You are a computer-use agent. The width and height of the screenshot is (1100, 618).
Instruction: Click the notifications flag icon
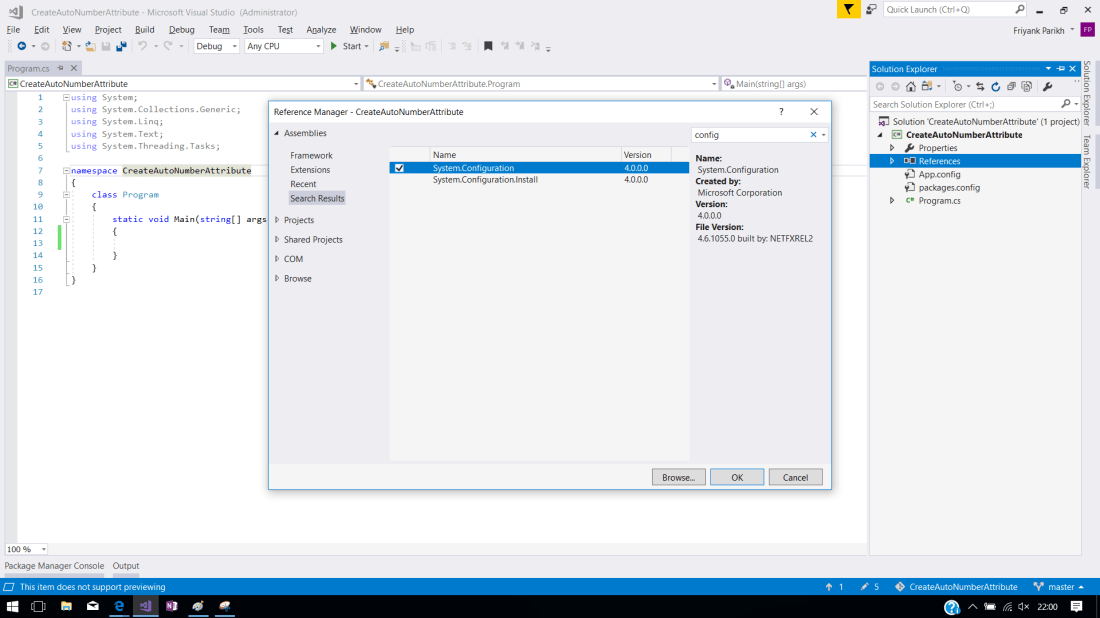click(x=848, y=9)
